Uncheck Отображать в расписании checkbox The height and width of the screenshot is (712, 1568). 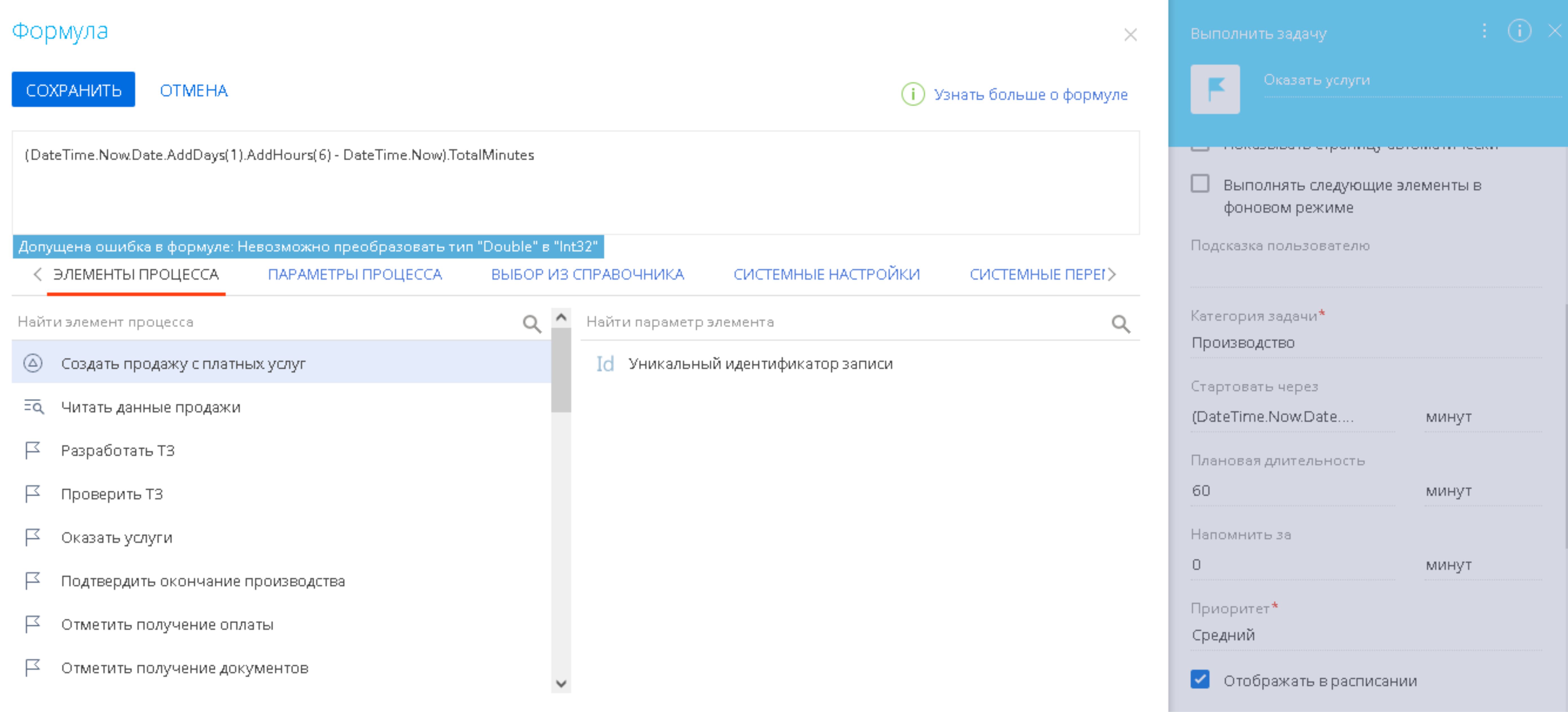click(x=1200, y=679)
